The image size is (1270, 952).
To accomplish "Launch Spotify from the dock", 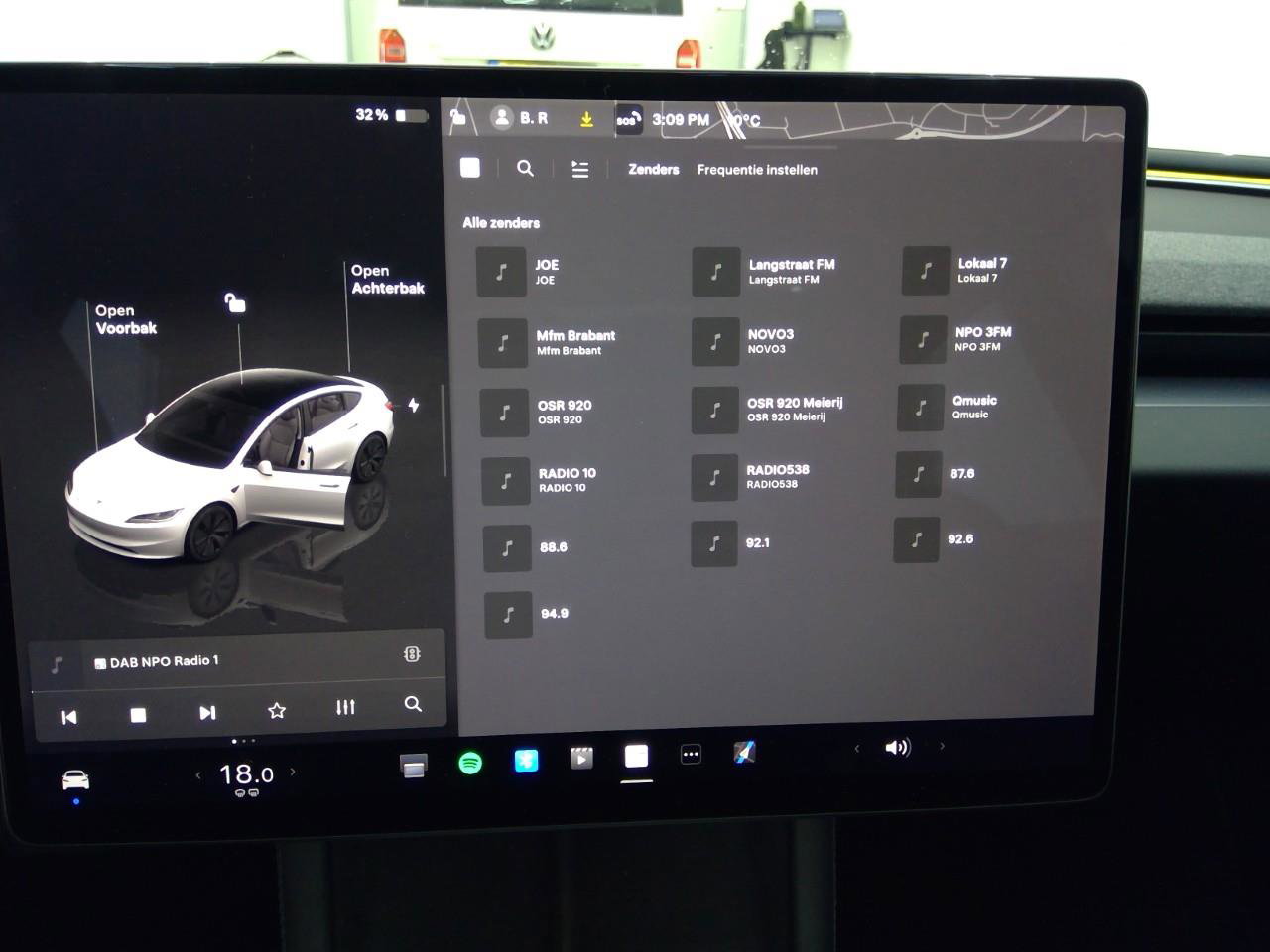I will pos(470,763).
